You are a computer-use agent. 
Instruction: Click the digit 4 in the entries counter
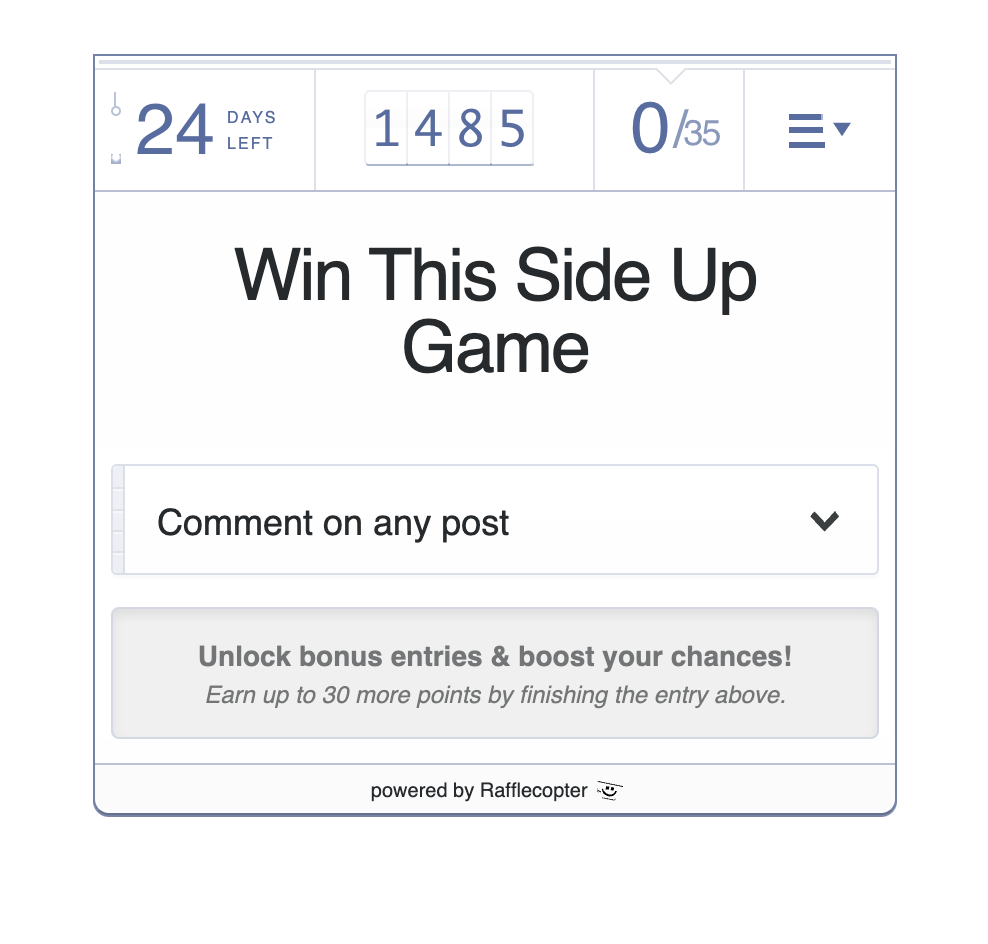[428, 129]
